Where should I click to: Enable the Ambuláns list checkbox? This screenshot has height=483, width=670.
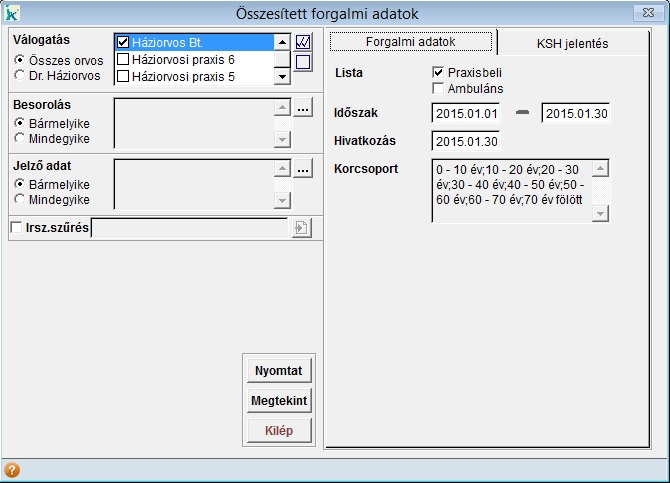click(438, 89)
